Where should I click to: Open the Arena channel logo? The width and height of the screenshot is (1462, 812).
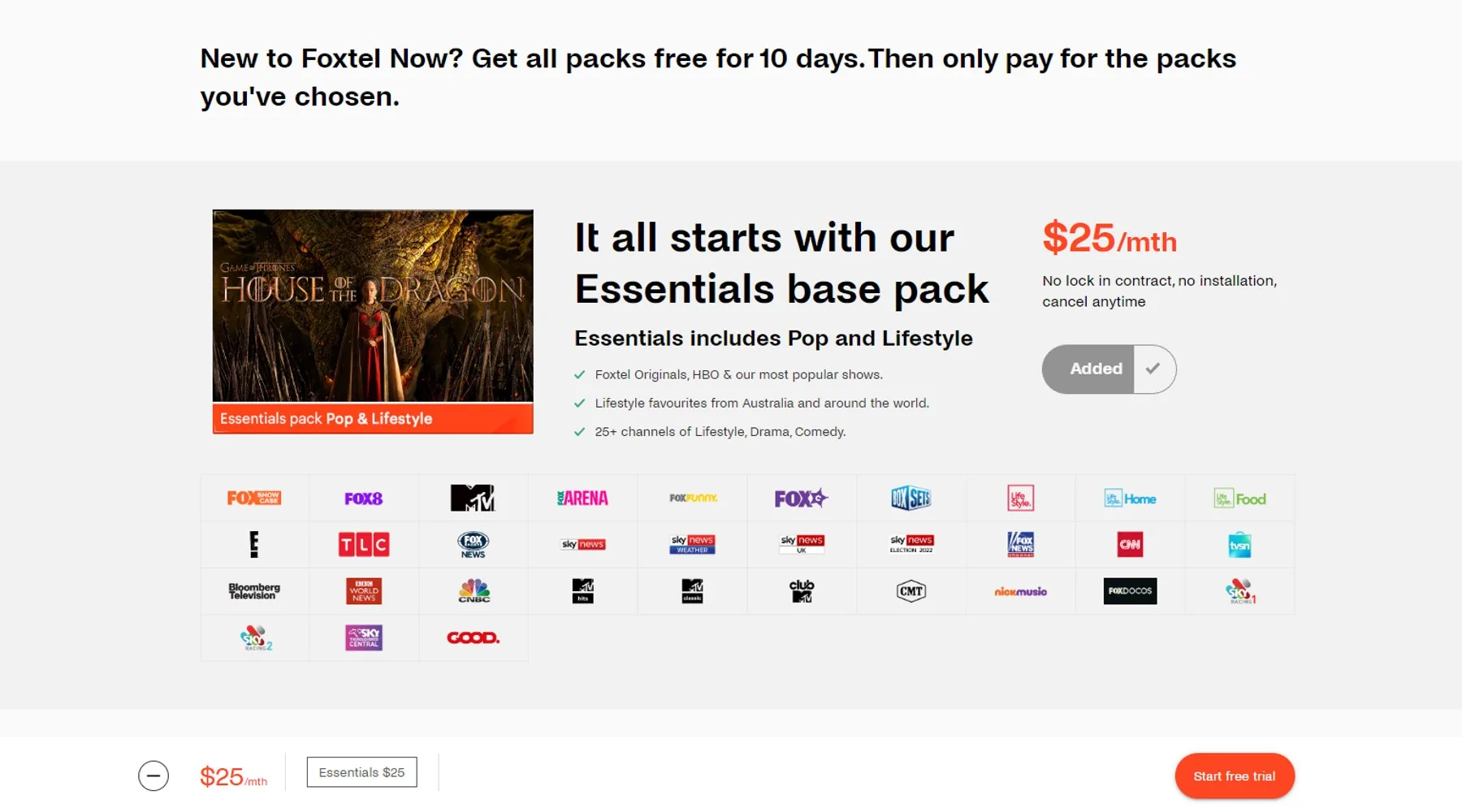582,499
